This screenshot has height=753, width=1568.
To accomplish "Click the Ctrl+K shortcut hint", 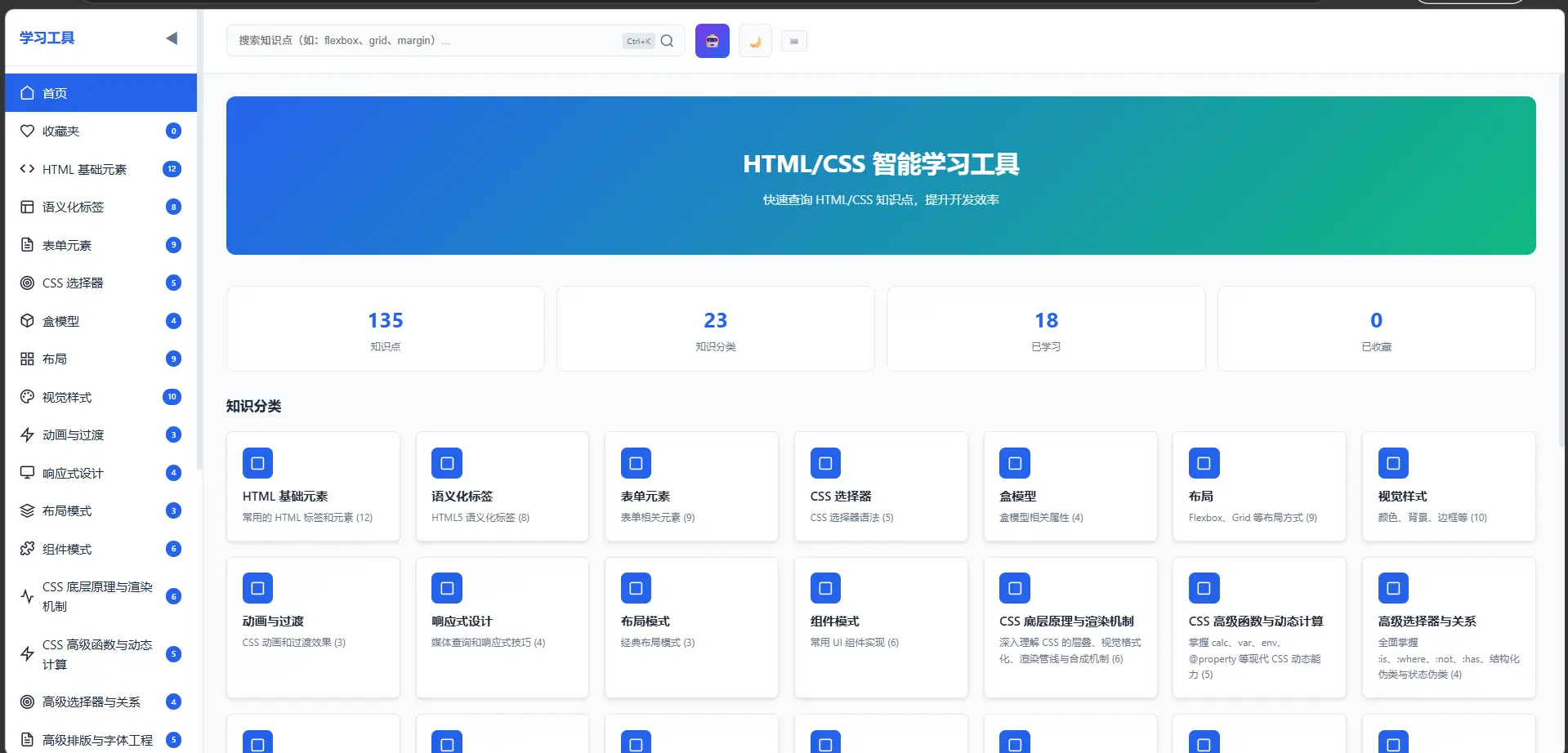I will 638,41.
